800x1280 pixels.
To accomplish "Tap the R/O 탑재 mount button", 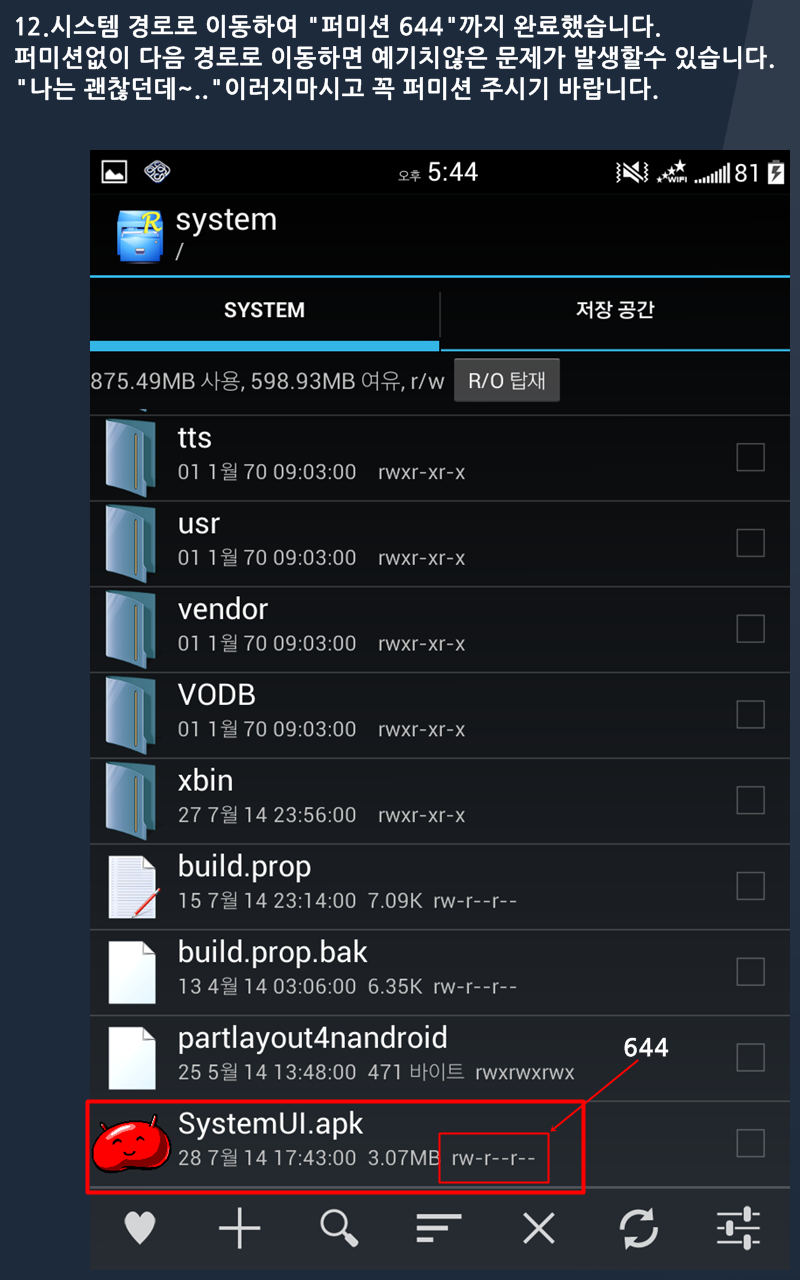I will (507, 381).
